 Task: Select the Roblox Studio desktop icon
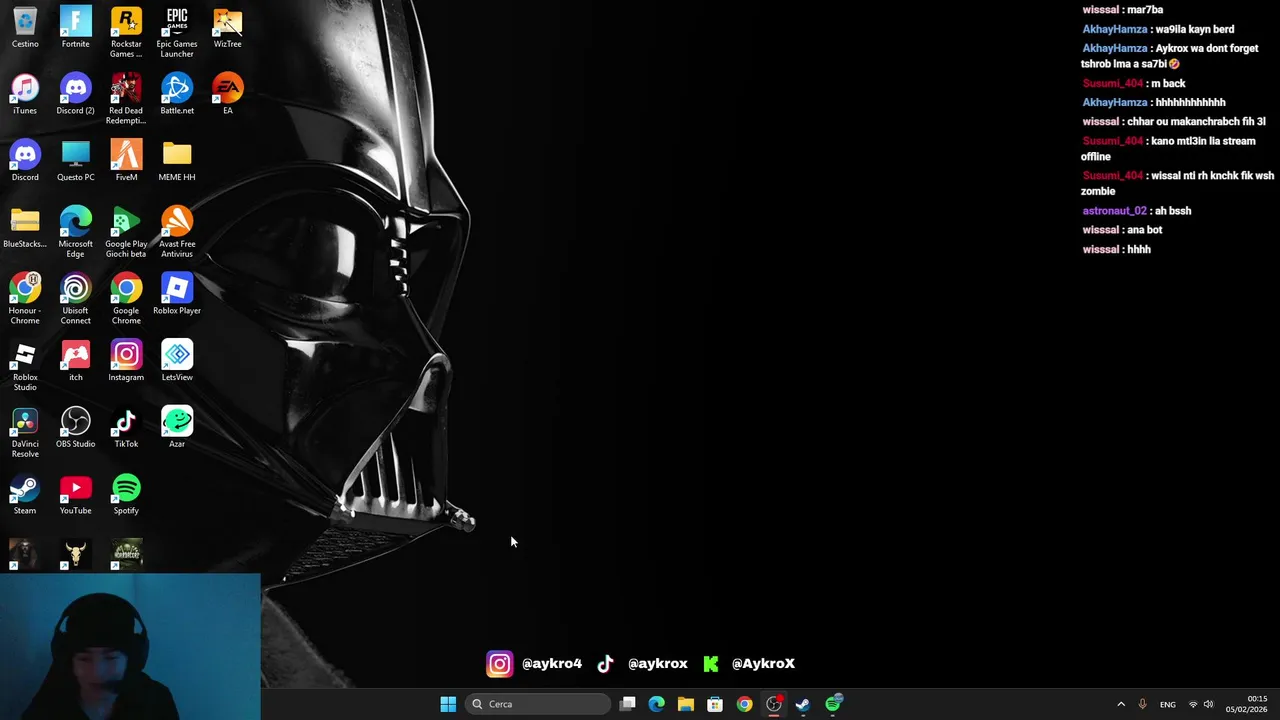[25, 366]
